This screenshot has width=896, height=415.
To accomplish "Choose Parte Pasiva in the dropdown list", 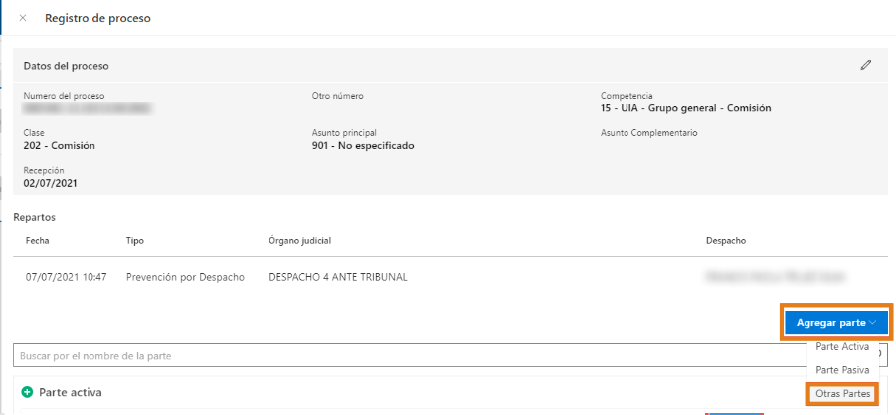I will 841,370.
